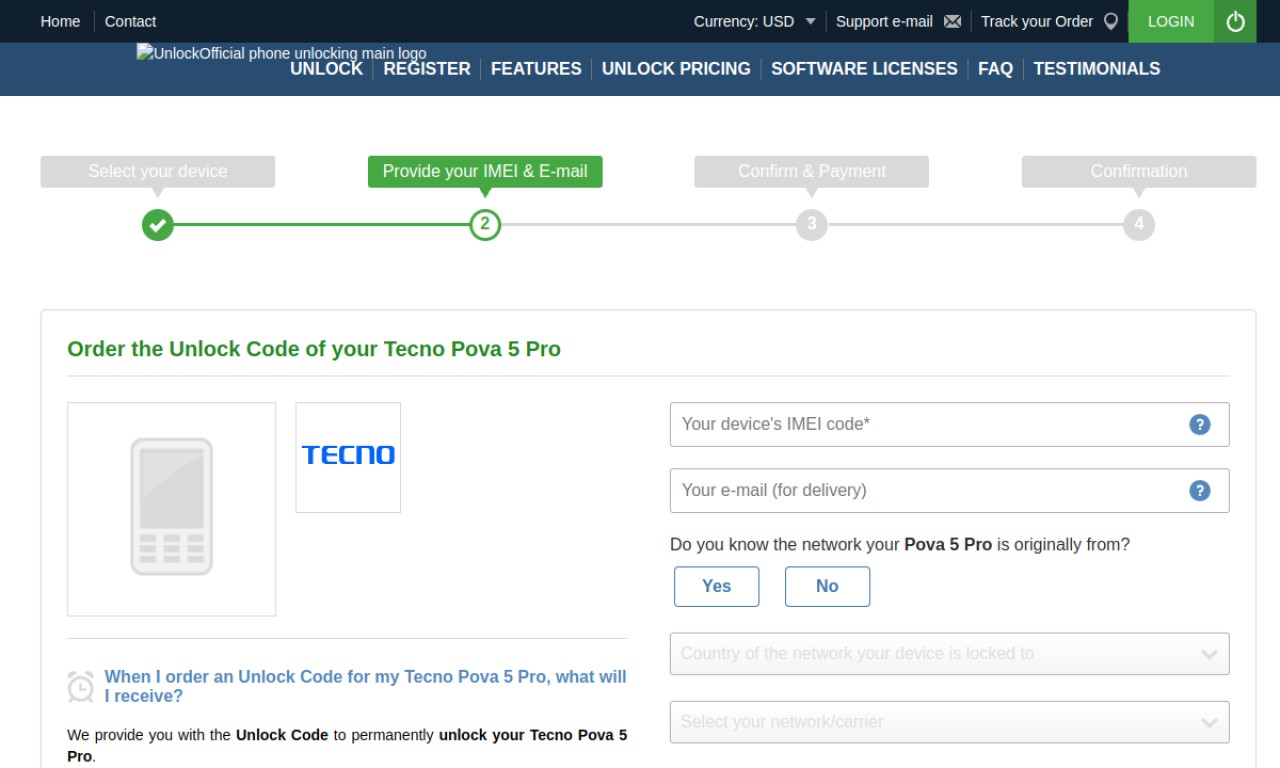
Task: Click the location pin icon beside Track your Order
Action: 1110,21
